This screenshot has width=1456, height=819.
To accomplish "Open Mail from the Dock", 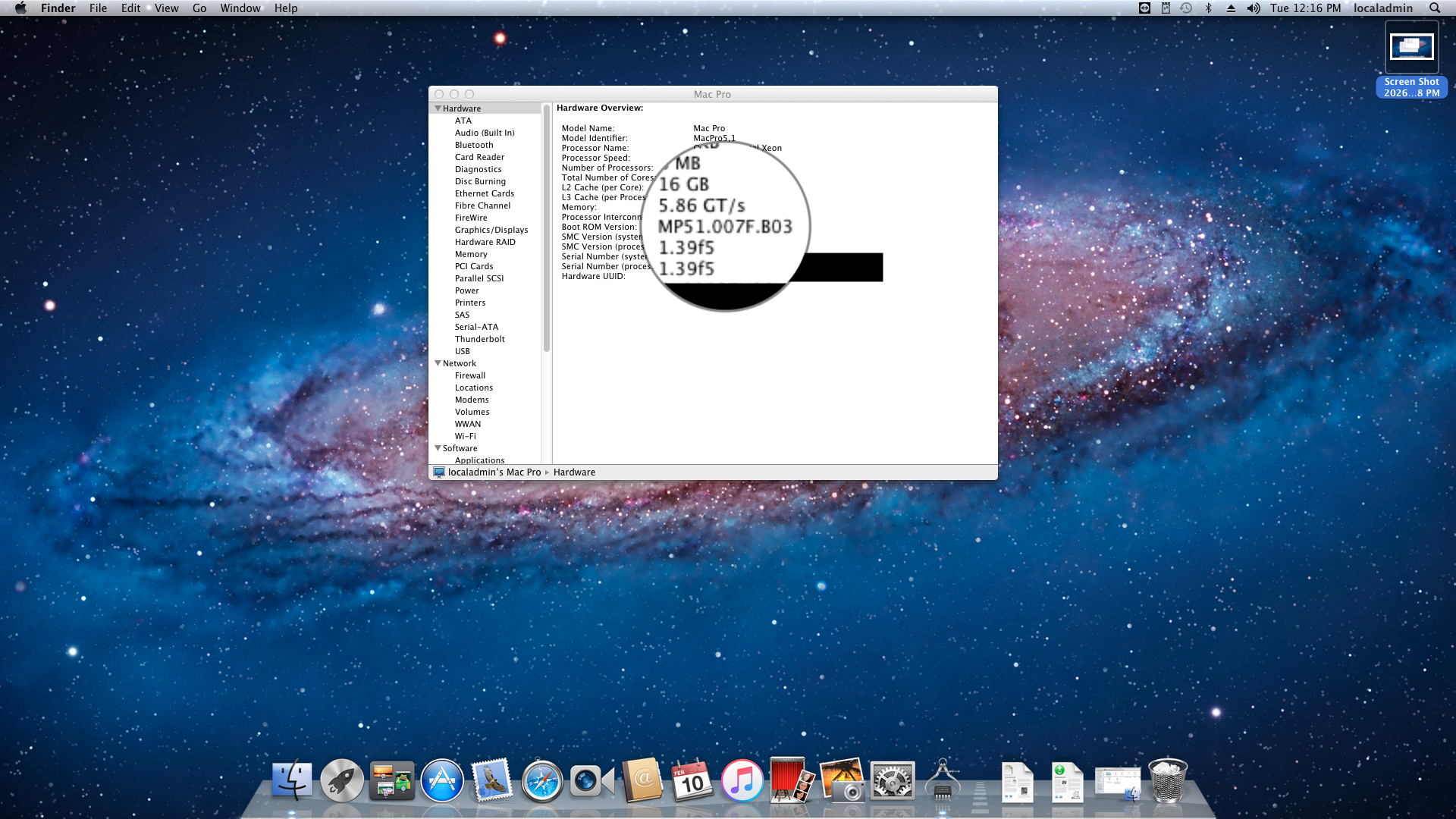I will pyautogui.click(x=491, y=781).
